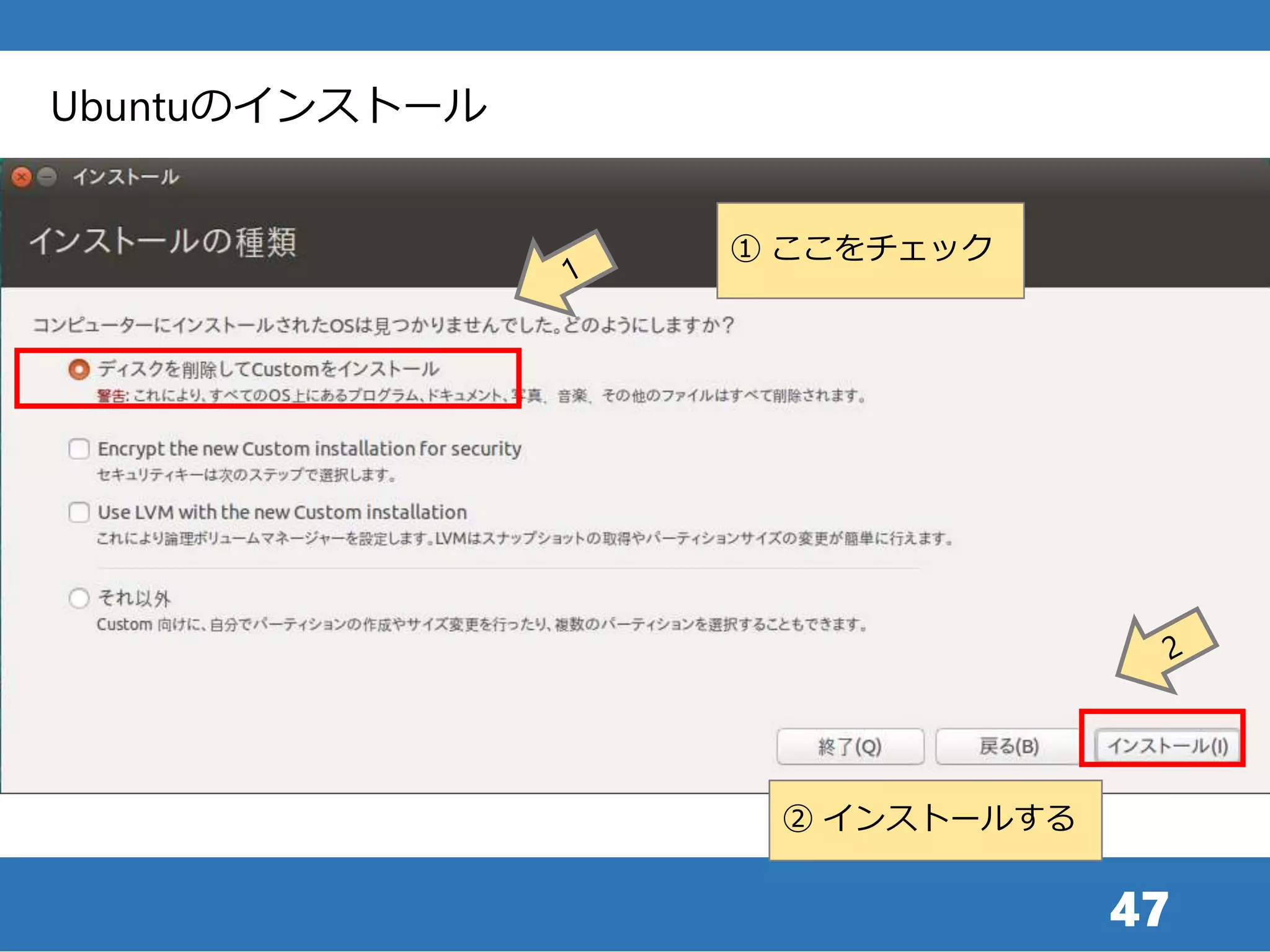Click the window title 'インストール' in titlebar
This screenshot has width=1270, height=952.
[126, 177]
